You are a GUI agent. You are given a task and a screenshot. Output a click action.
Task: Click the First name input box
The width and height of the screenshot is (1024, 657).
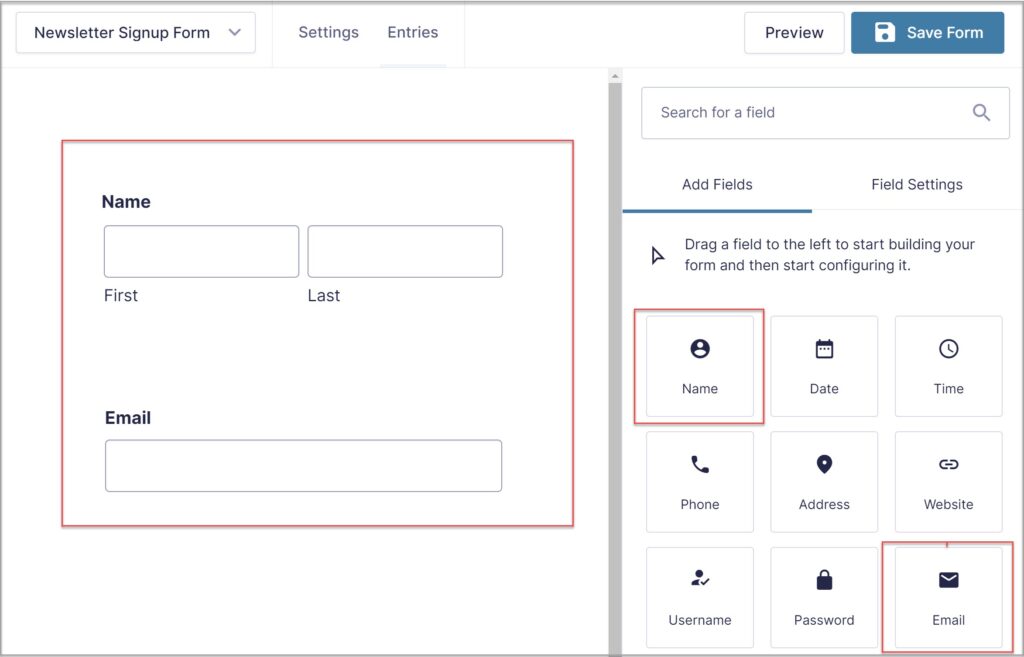tap(201, 251)
